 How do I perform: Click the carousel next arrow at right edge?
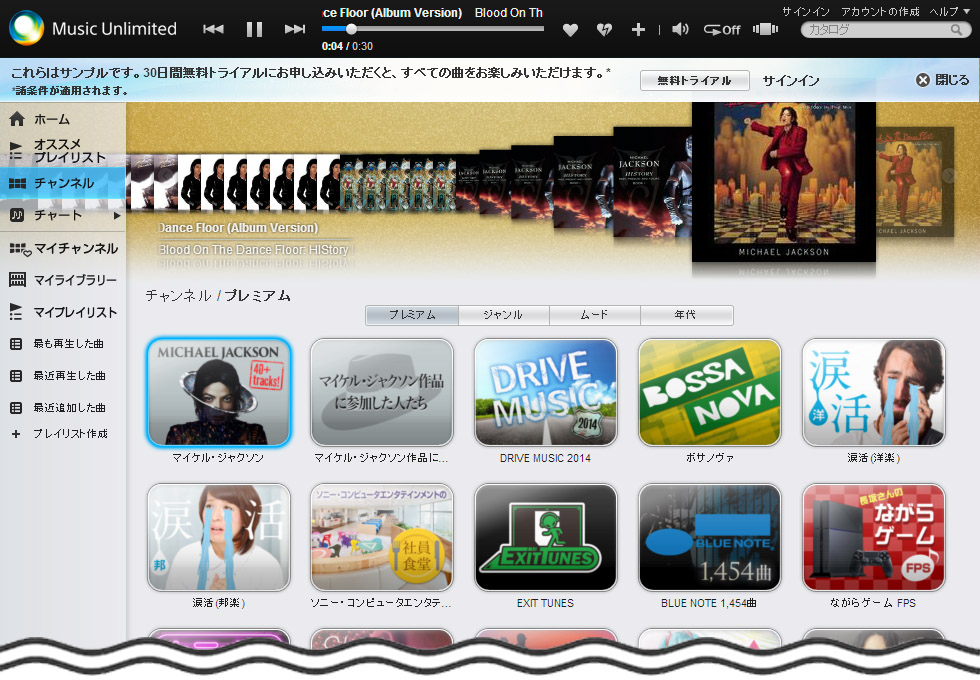[949, 176]
